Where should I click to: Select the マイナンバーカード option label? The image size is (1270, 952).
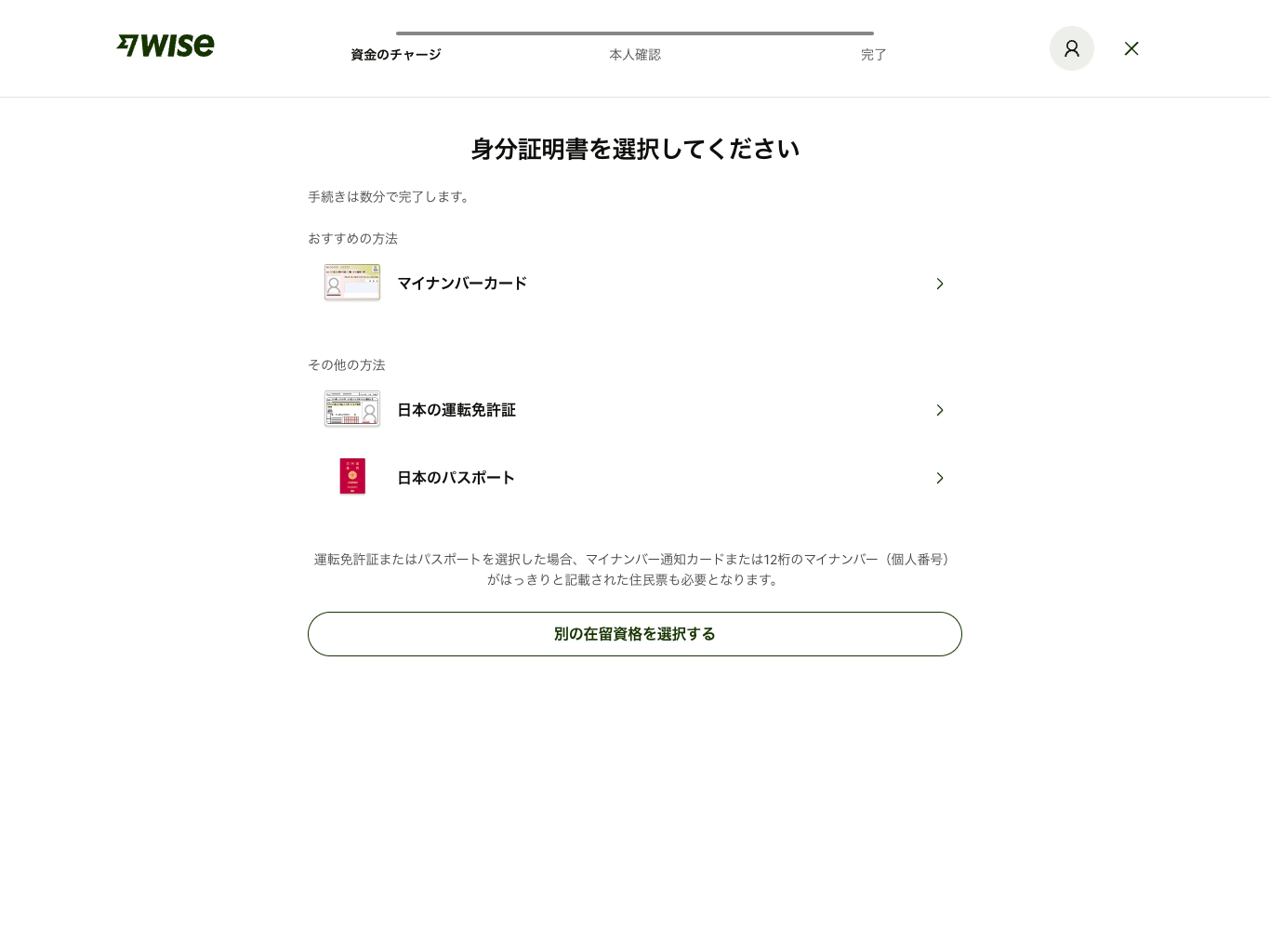pyautogui.click(x=462, y=284)
